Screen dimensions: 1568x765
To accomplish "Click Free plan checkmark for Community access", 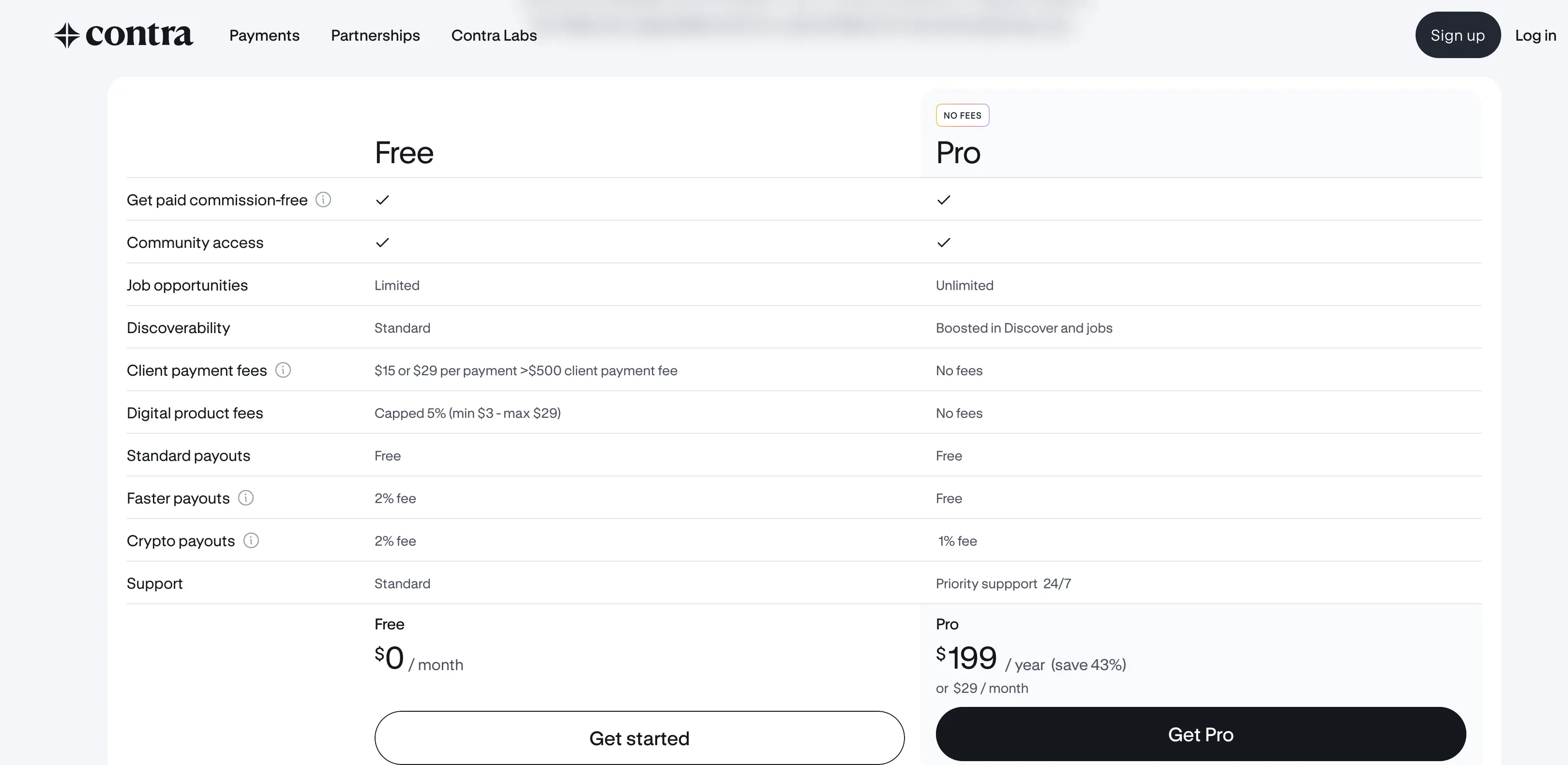I will pos(382,243).
